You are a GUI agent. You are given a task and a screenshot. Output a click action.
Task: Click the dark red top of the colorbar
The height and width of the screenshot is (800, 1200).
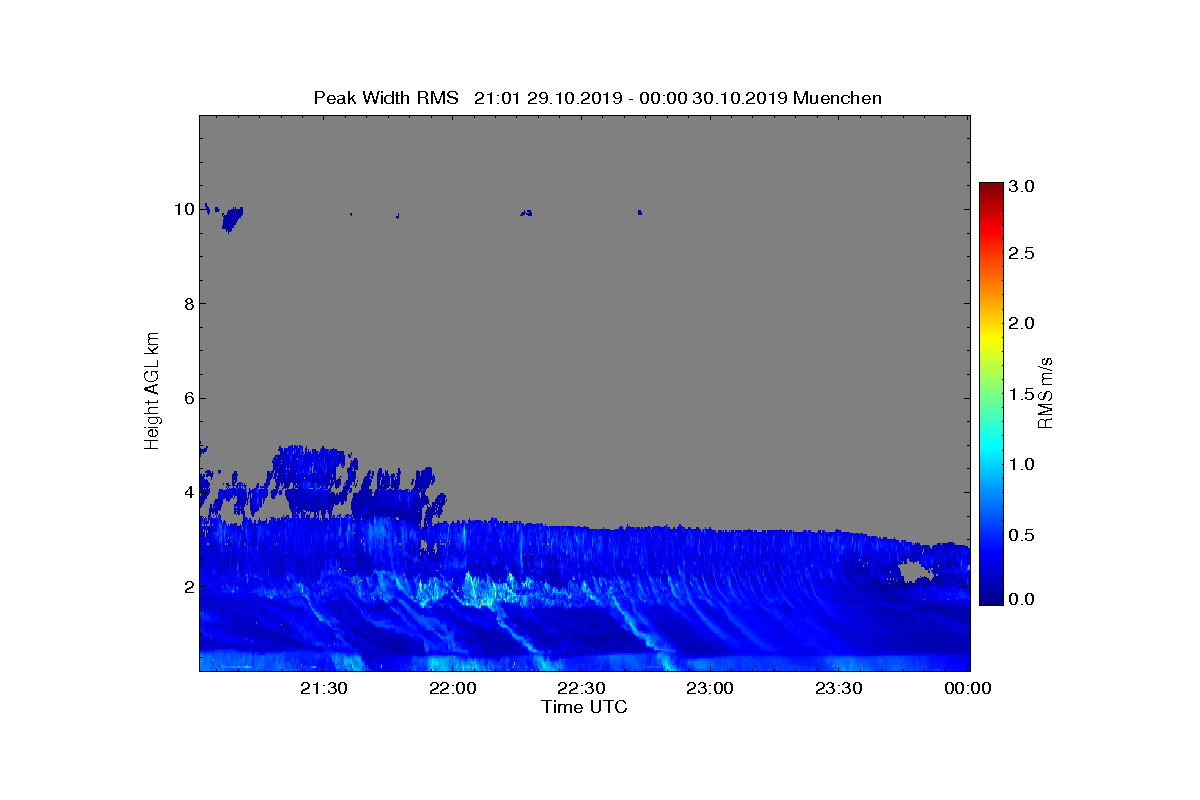(x=991, y=190)
